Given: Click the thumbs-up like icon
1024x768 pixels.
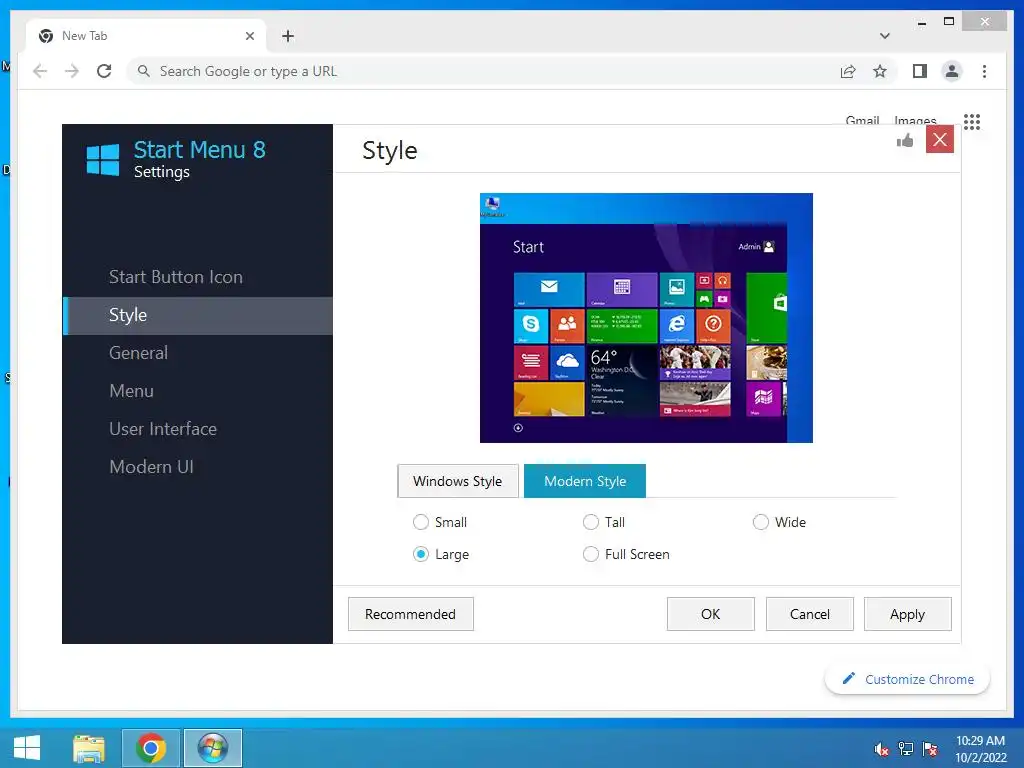Looking at the screenshot, I should tap(905, 140).
